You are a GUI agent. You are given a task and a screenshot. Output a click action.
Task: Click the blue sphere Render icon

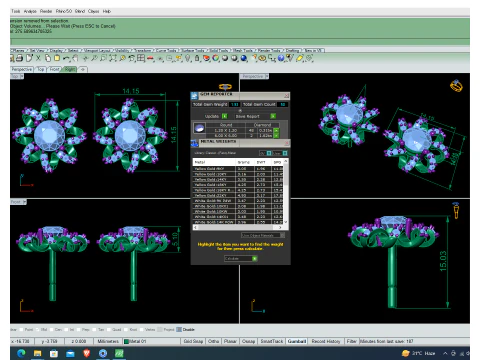coord(244,58)
